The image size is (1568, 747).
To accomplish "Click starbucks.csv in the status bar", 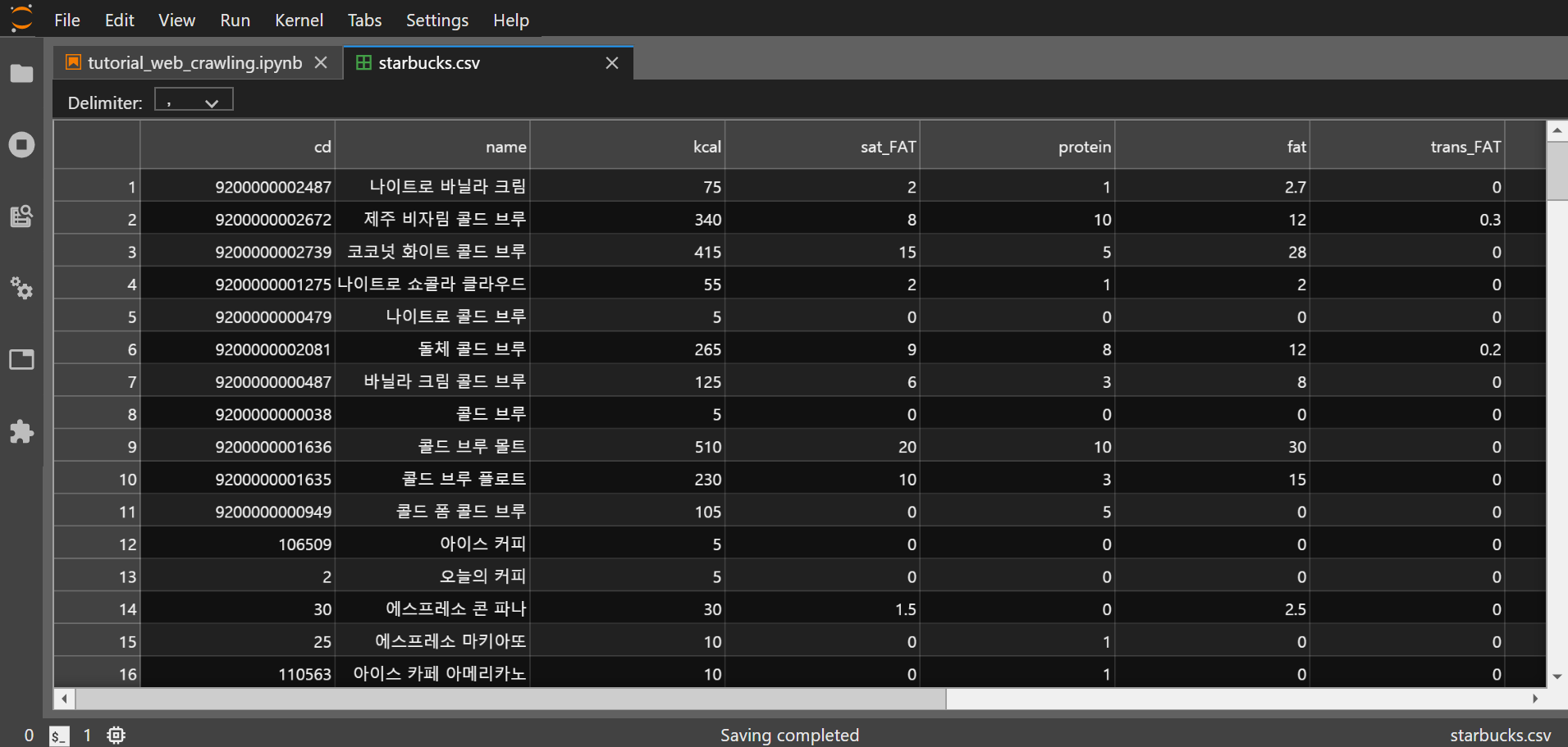I will click(1500, 736).
